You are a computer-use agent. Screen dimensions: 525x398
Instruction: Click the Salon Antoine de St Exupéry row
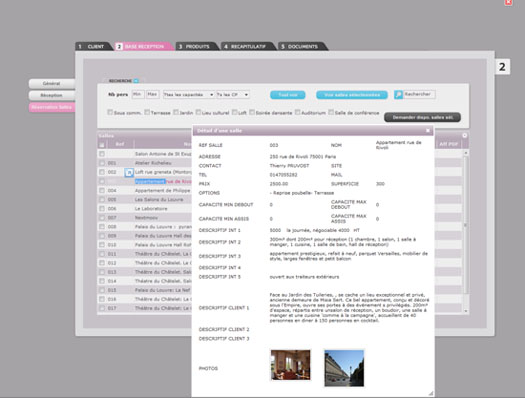click(145, 154)
